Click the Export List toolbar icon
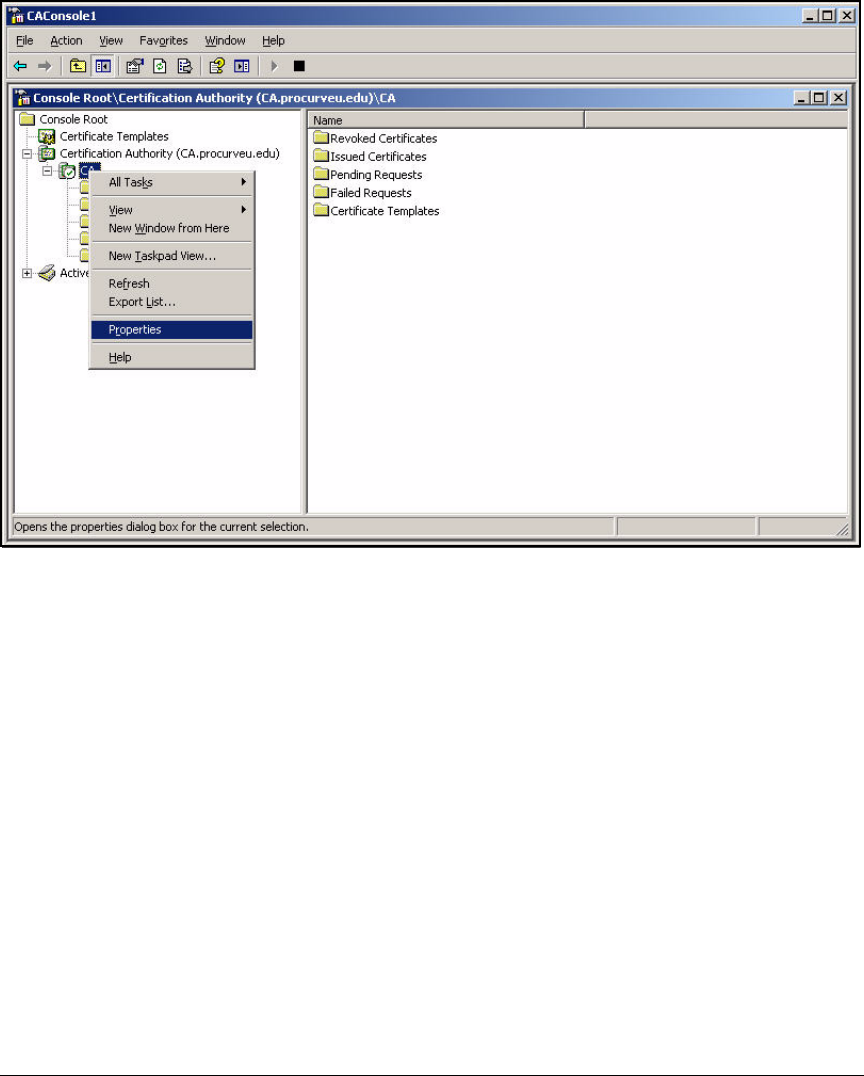 click(185, 66)
